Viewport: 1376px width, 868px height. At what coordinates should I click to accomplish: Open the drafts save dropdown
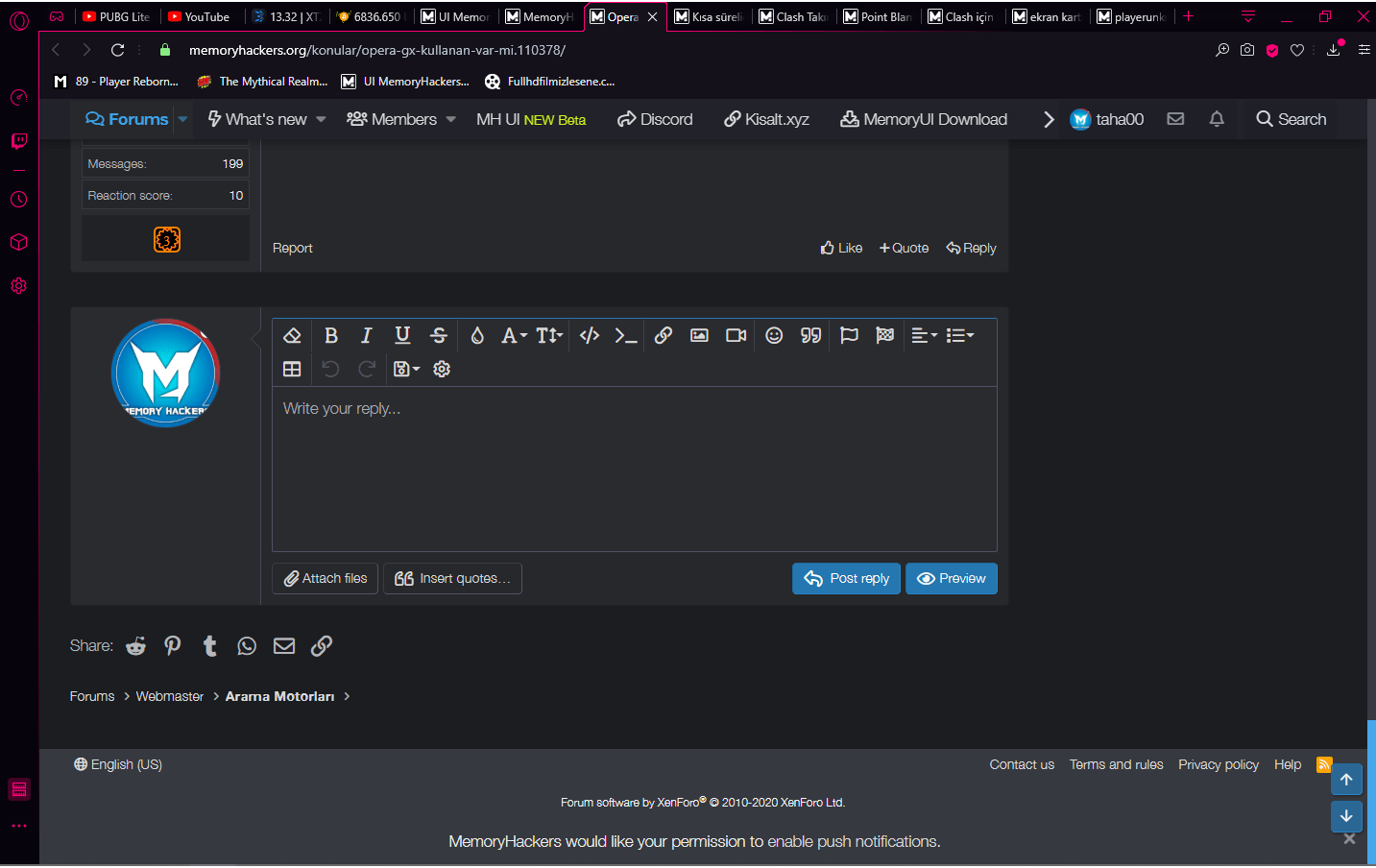point(406,370)
